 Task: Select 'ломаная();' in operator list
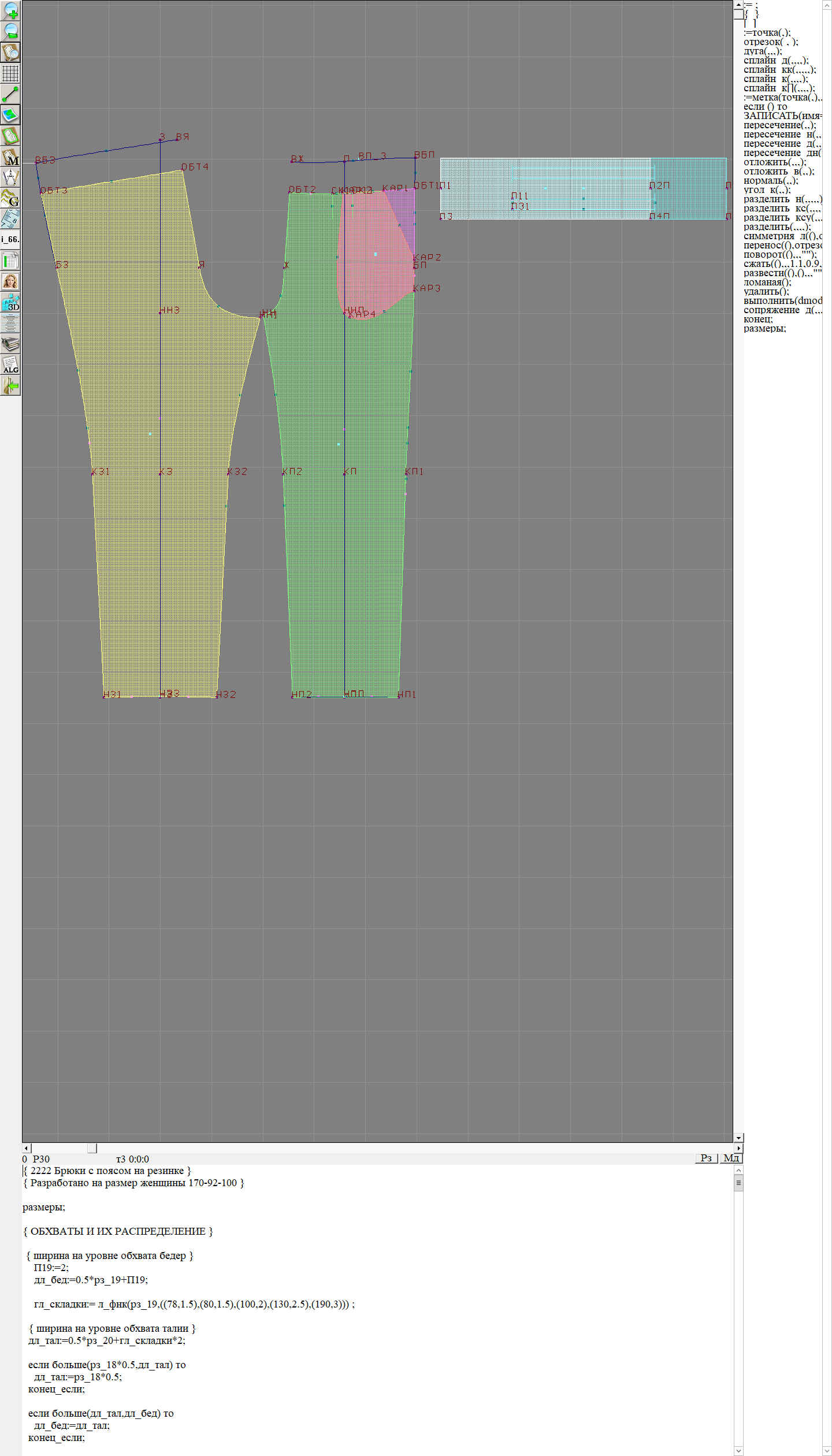[767, 283]
